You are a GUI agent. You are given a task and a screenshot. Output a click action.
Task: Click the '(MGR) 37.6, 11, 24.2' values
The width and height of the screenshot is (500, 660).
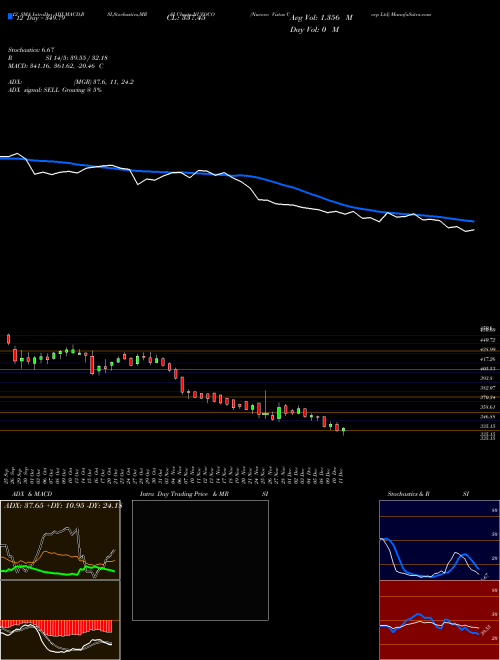coord(104,82)
